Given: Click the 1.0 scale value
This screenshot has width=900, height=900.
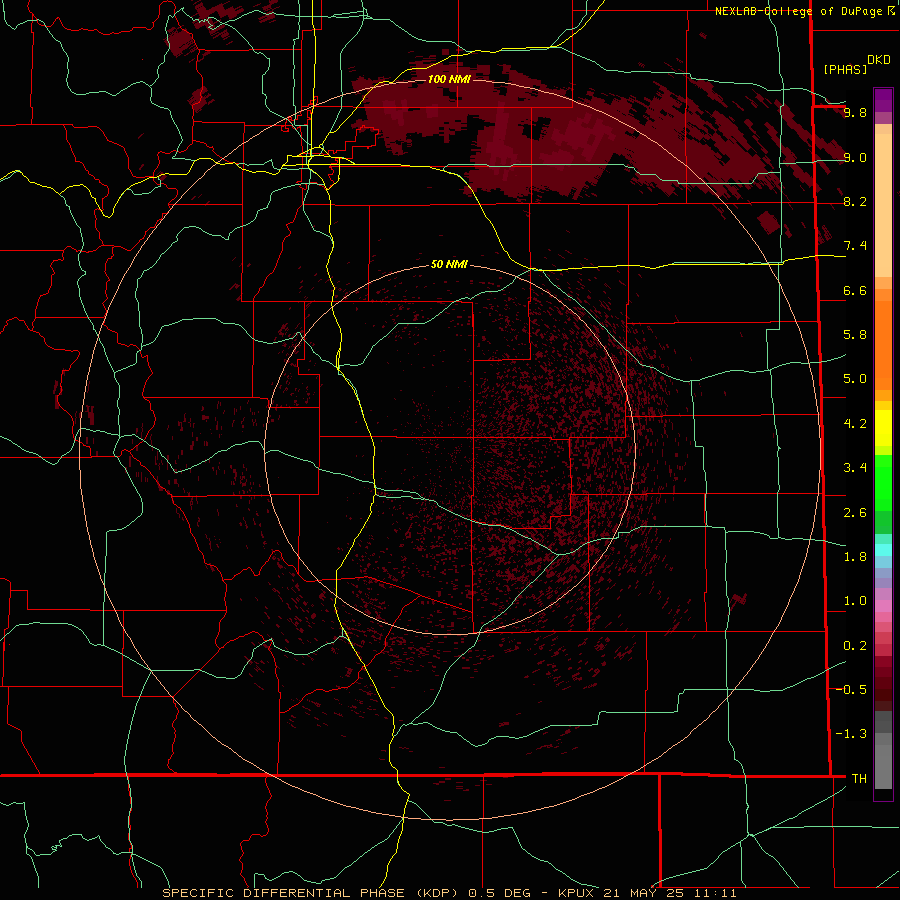Looking at the screenshot, I should tap(855, 601).
